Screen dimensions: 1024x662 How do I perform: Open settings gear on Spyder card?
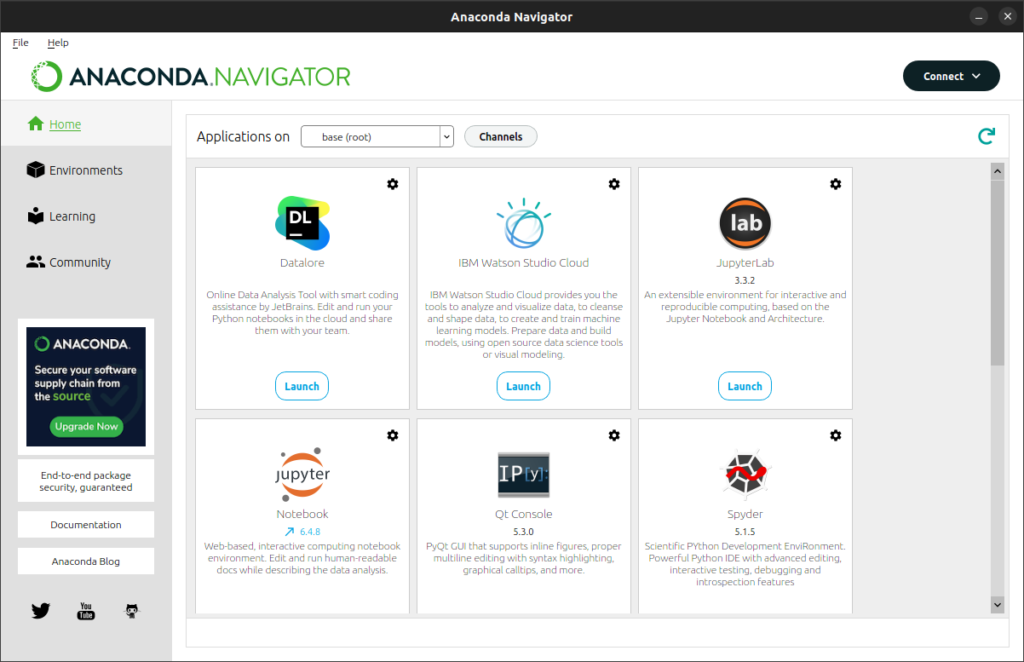pyautogui.click(x=835, y=435)
